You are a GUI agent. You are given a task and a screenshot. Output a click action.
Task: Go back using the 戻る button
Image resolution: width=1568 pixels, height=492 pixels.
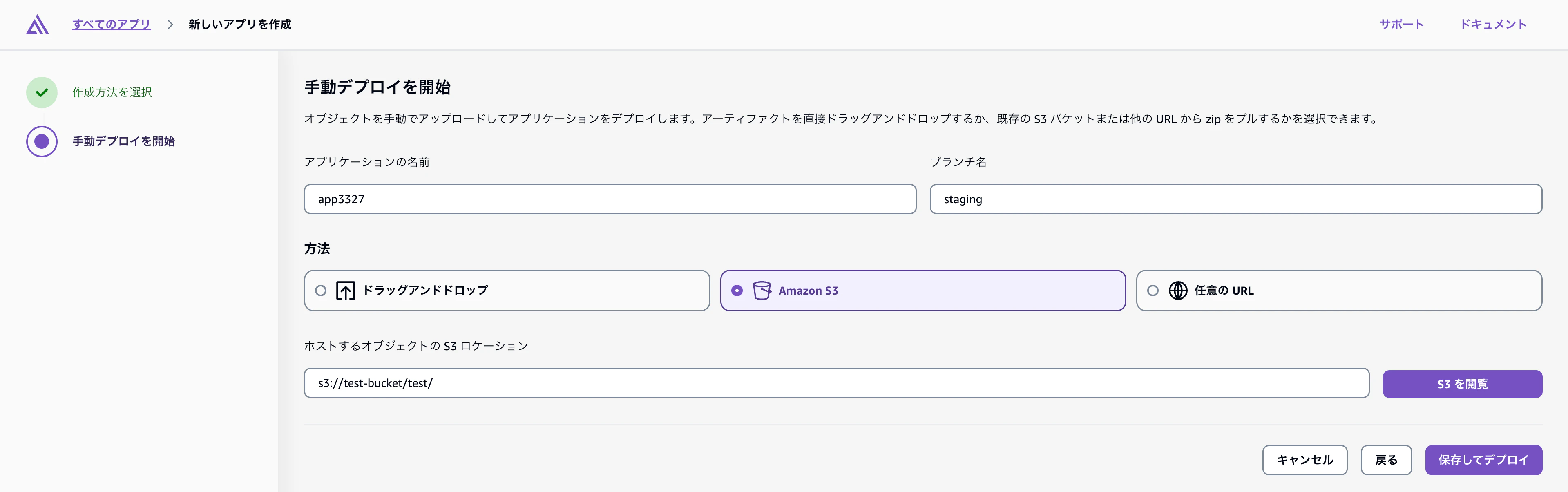click(1386, 461)
